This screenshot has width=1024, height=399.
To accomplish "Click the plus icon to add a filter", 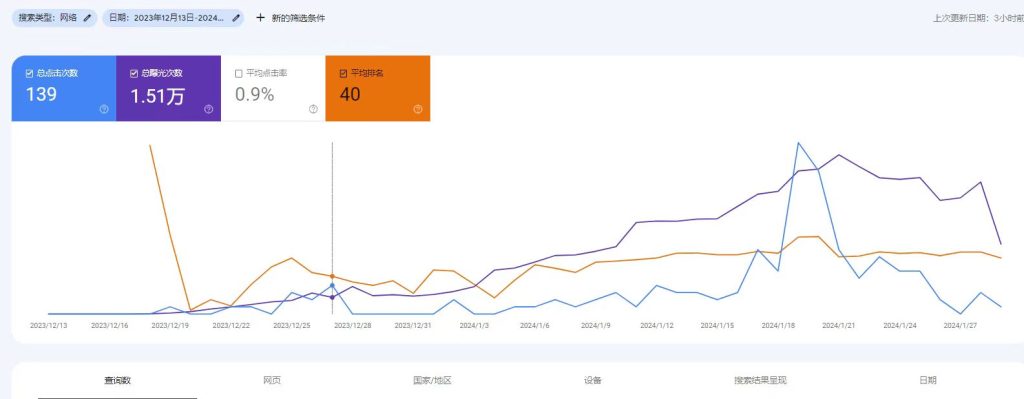I will [260, 18].
